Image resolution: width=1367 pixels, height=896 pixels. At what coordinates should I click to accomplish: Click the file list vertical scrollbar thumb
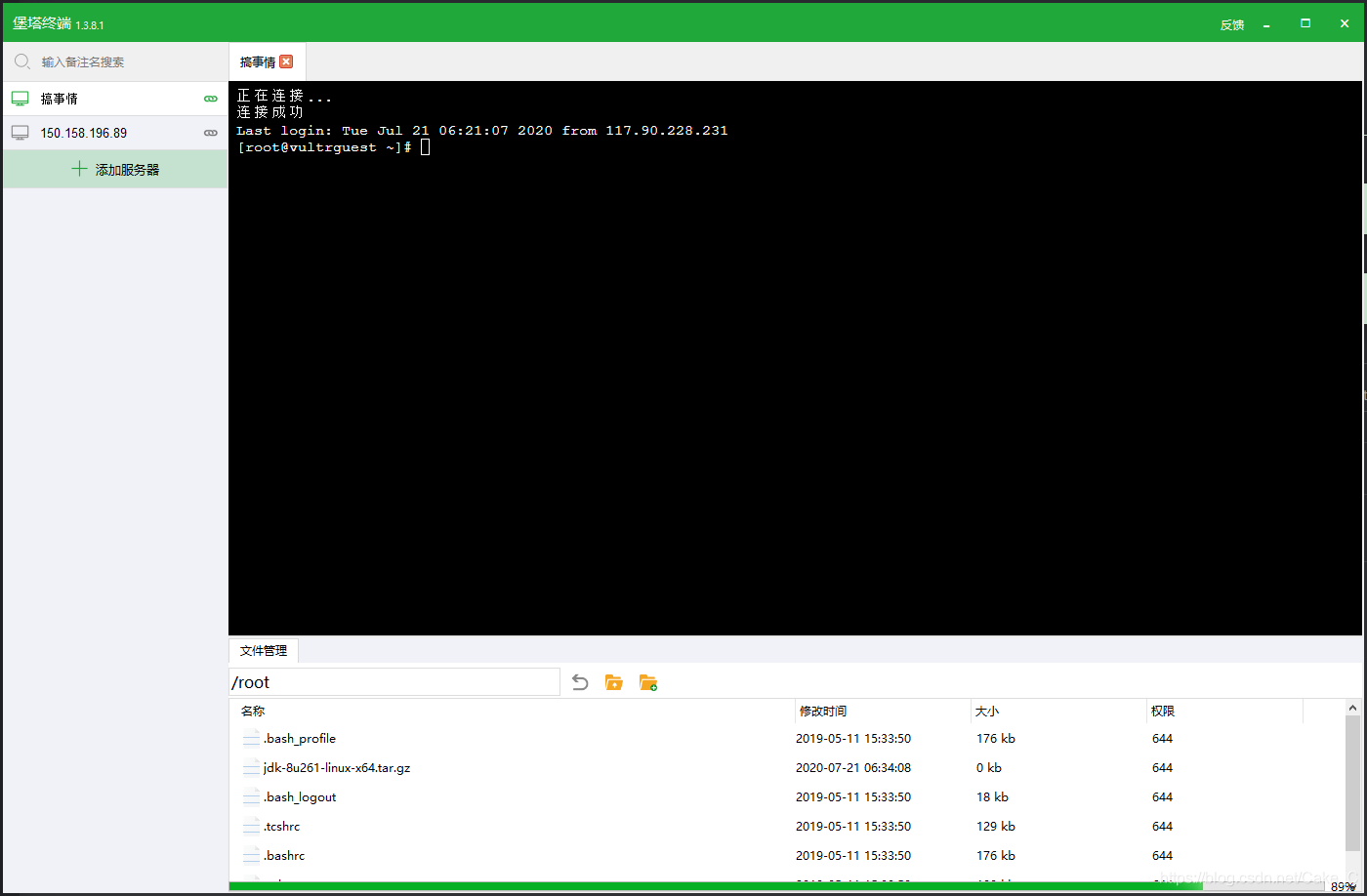point(1352,781)
